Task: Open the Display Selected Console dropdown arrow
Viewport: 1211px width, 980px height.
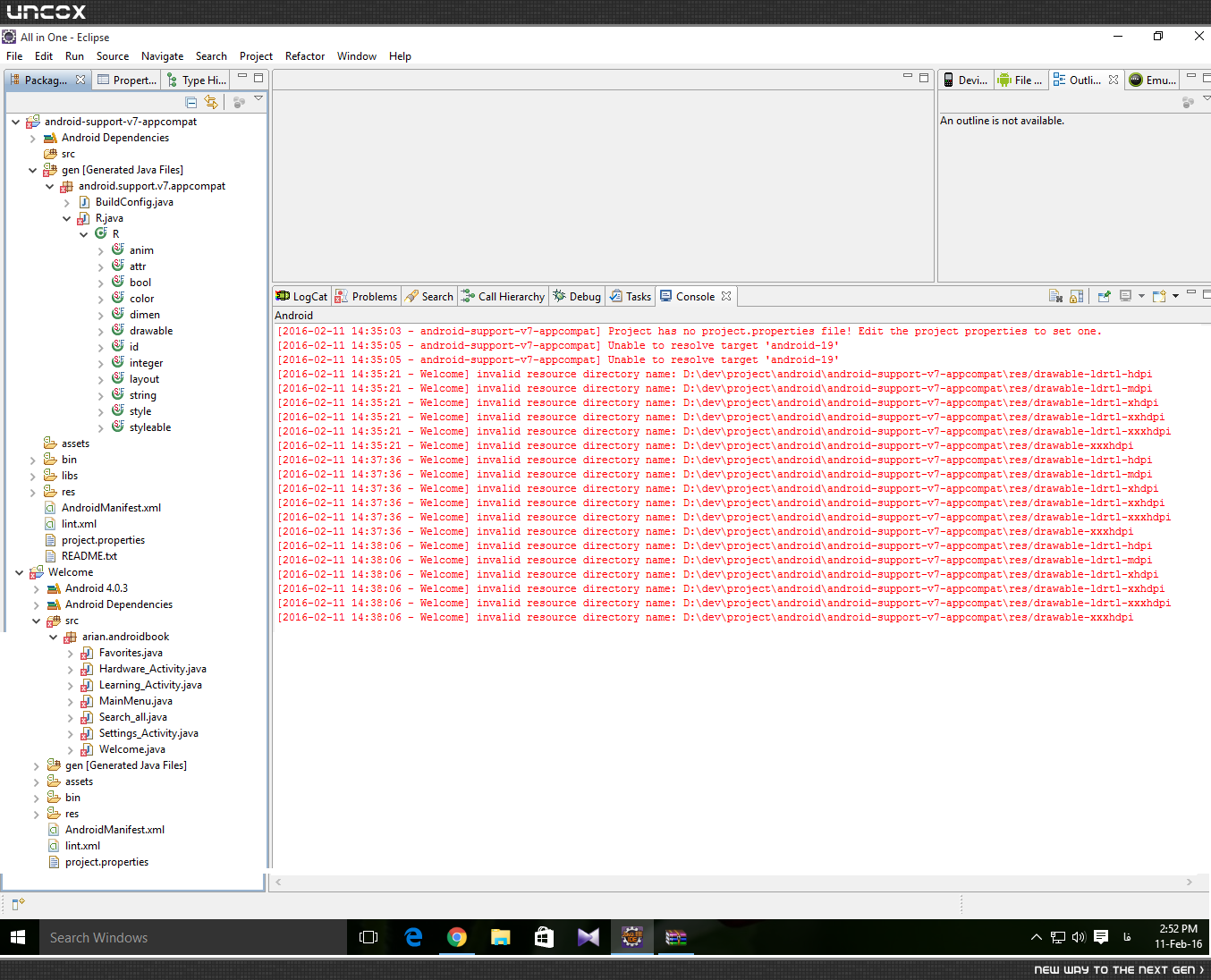Action: (1141, 296)
